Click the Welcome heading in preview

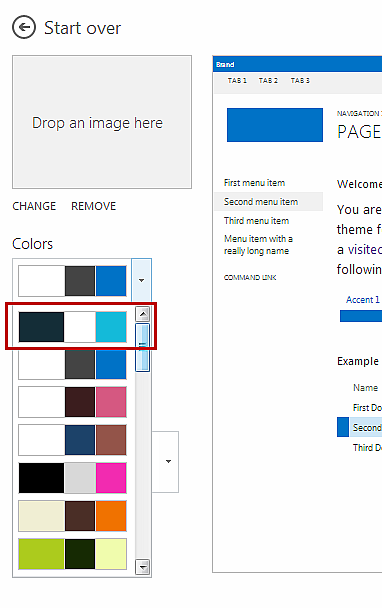tap(360, 184)
